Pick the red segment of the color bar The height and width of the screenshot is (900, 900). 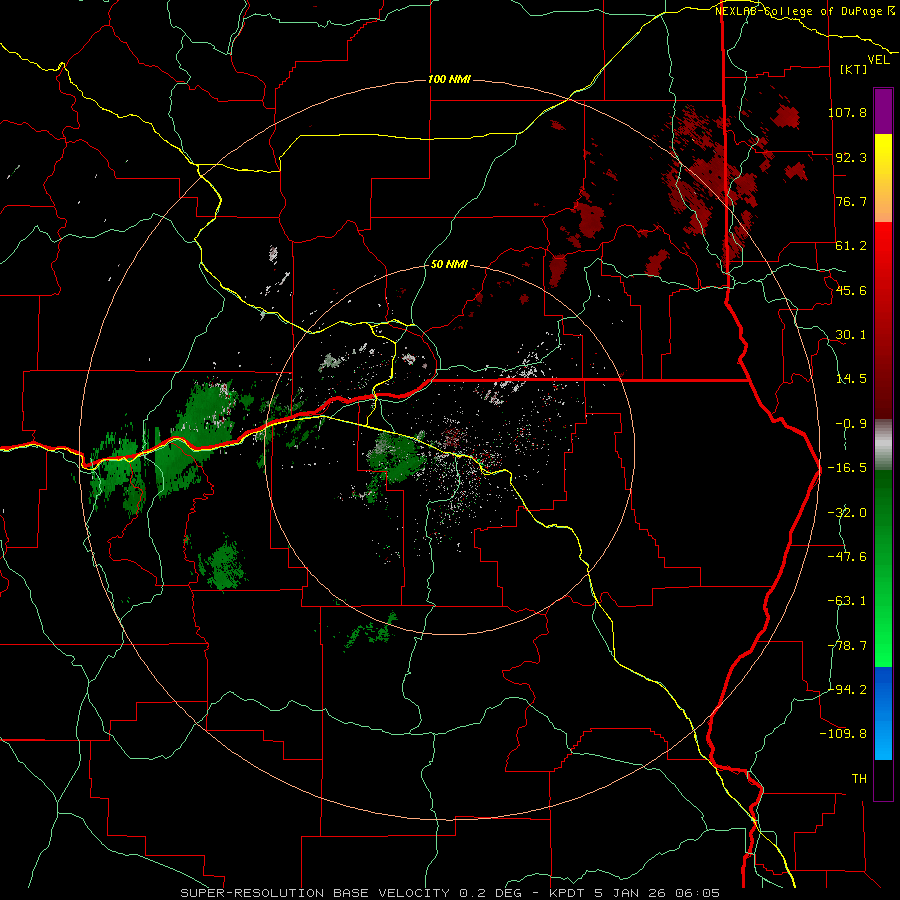[x=883, y=320]
